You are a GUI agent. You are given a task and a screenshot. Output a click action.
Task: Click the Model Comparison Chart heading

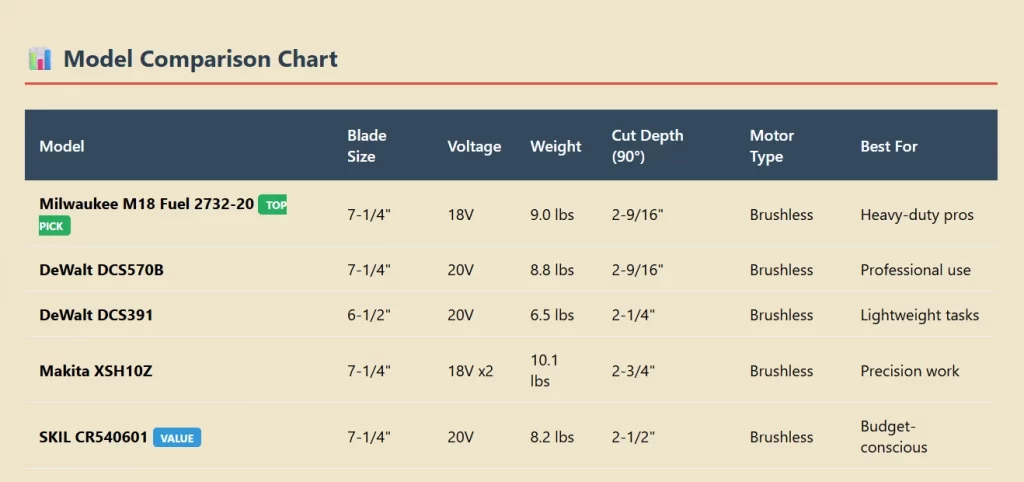pos(200,59)
